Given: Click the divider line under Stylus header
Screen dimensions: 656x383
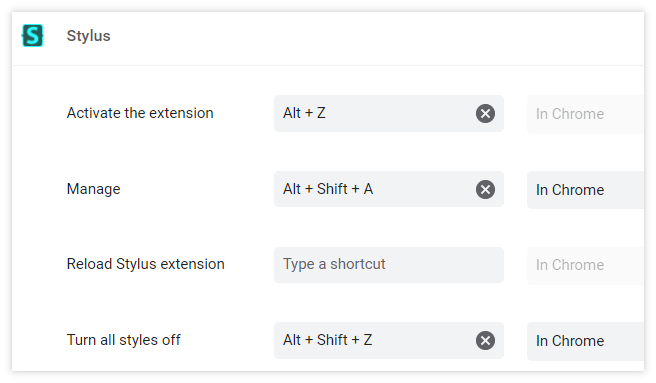Looking at the screenshot, I should coord(328,65).
